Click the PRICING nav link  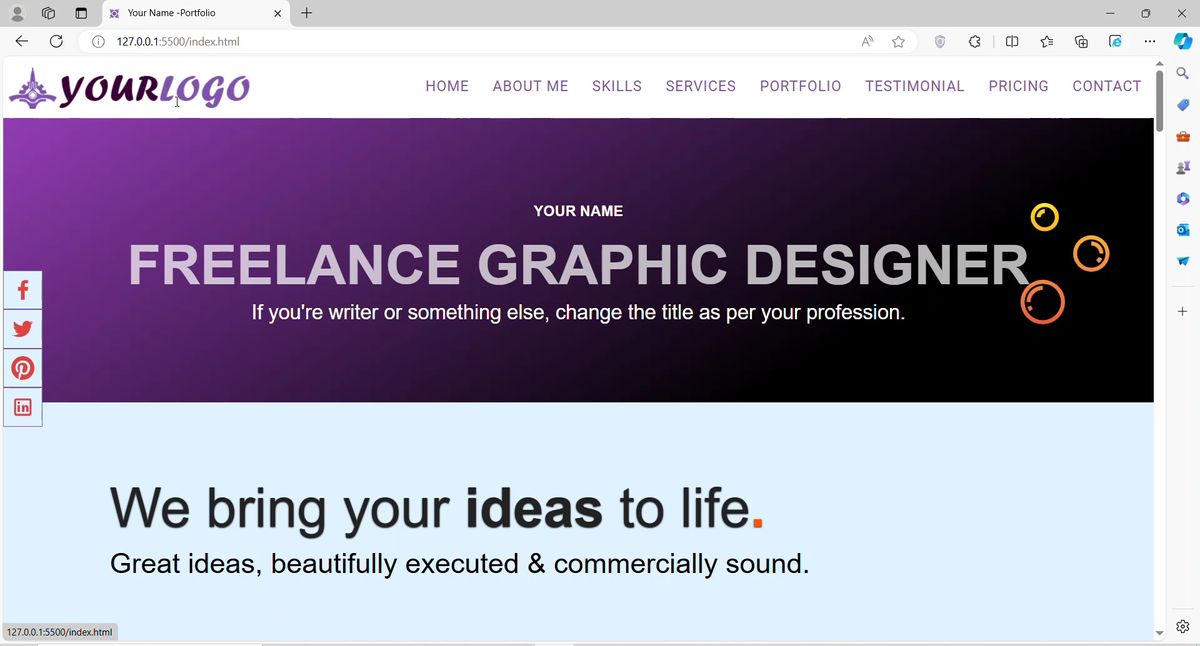1018,86
